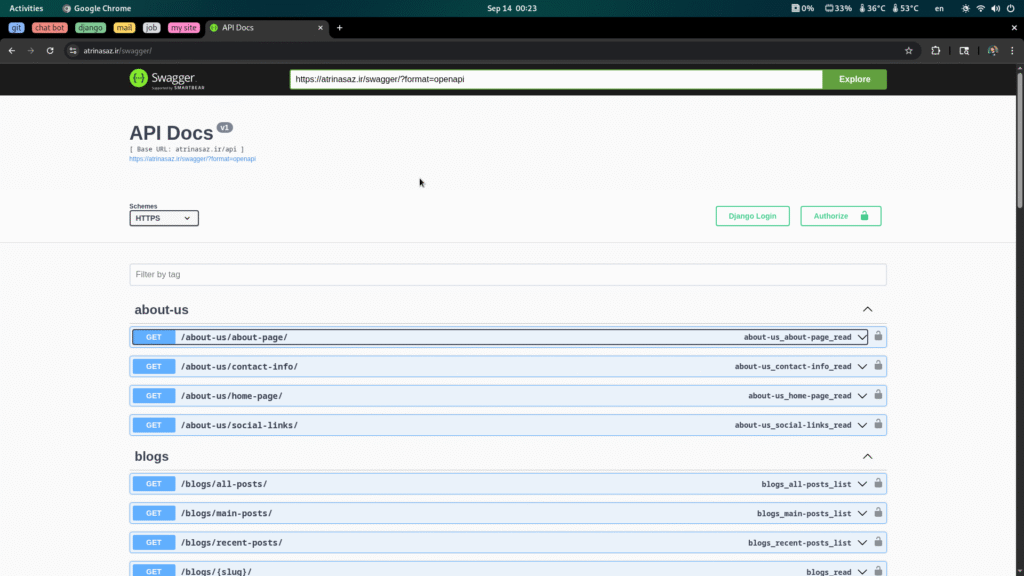Open the swagger openapi format link

click(x=192, y=159)
